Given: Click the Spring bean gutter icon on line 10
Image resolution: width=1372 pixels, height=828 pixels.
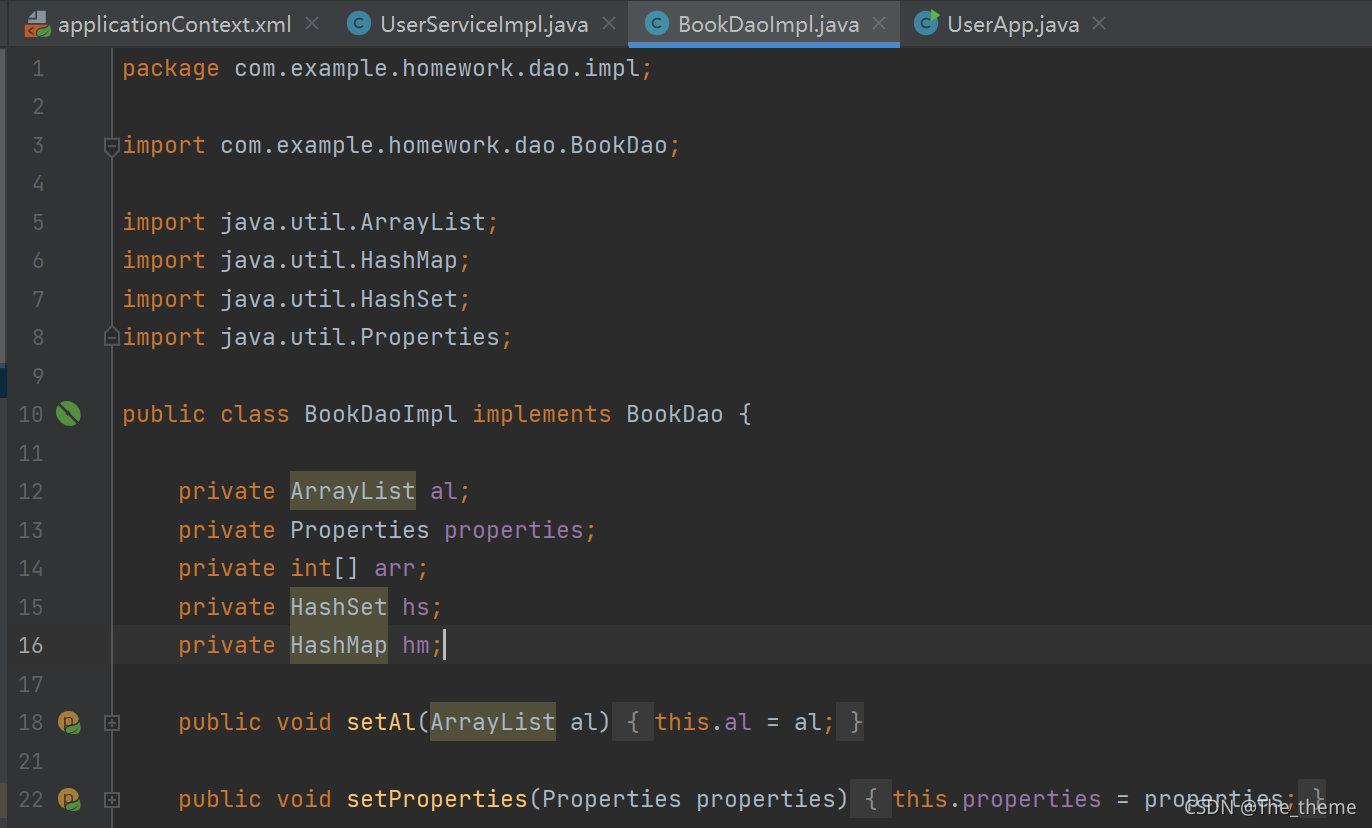Looking at the screenshot, I should coord(68,414).
